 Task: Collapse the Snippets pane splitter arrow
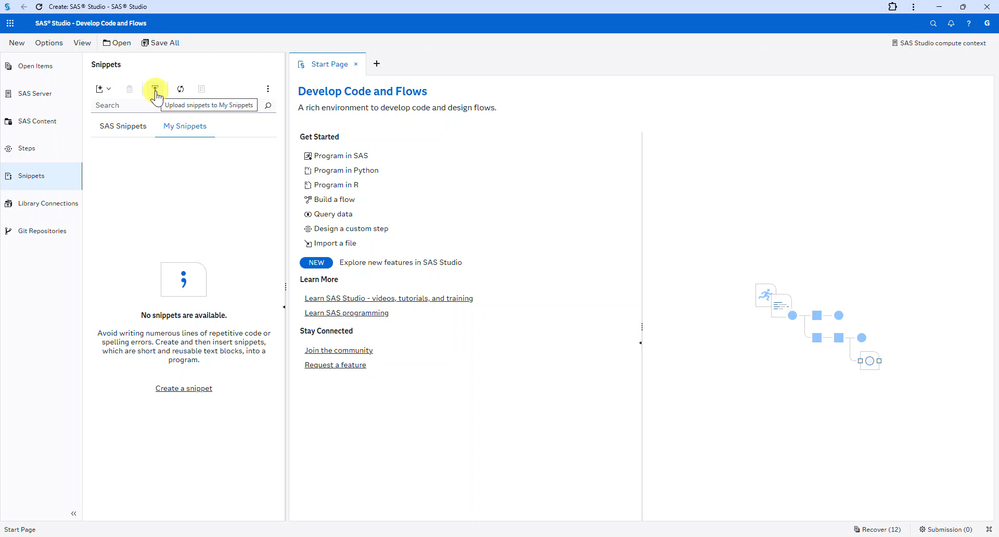pos(284,307)
